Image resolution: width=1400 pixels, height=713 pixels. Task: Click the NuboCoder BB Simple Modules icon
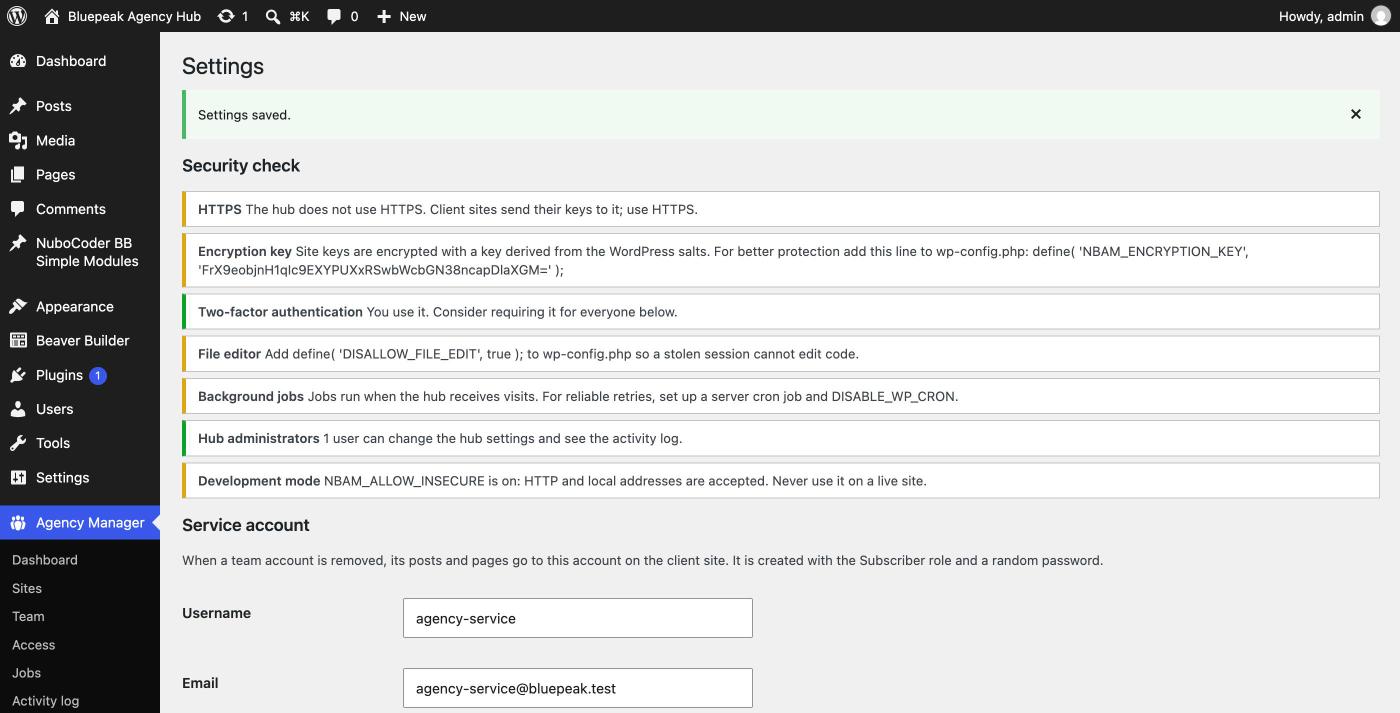[x=18, y=243]
